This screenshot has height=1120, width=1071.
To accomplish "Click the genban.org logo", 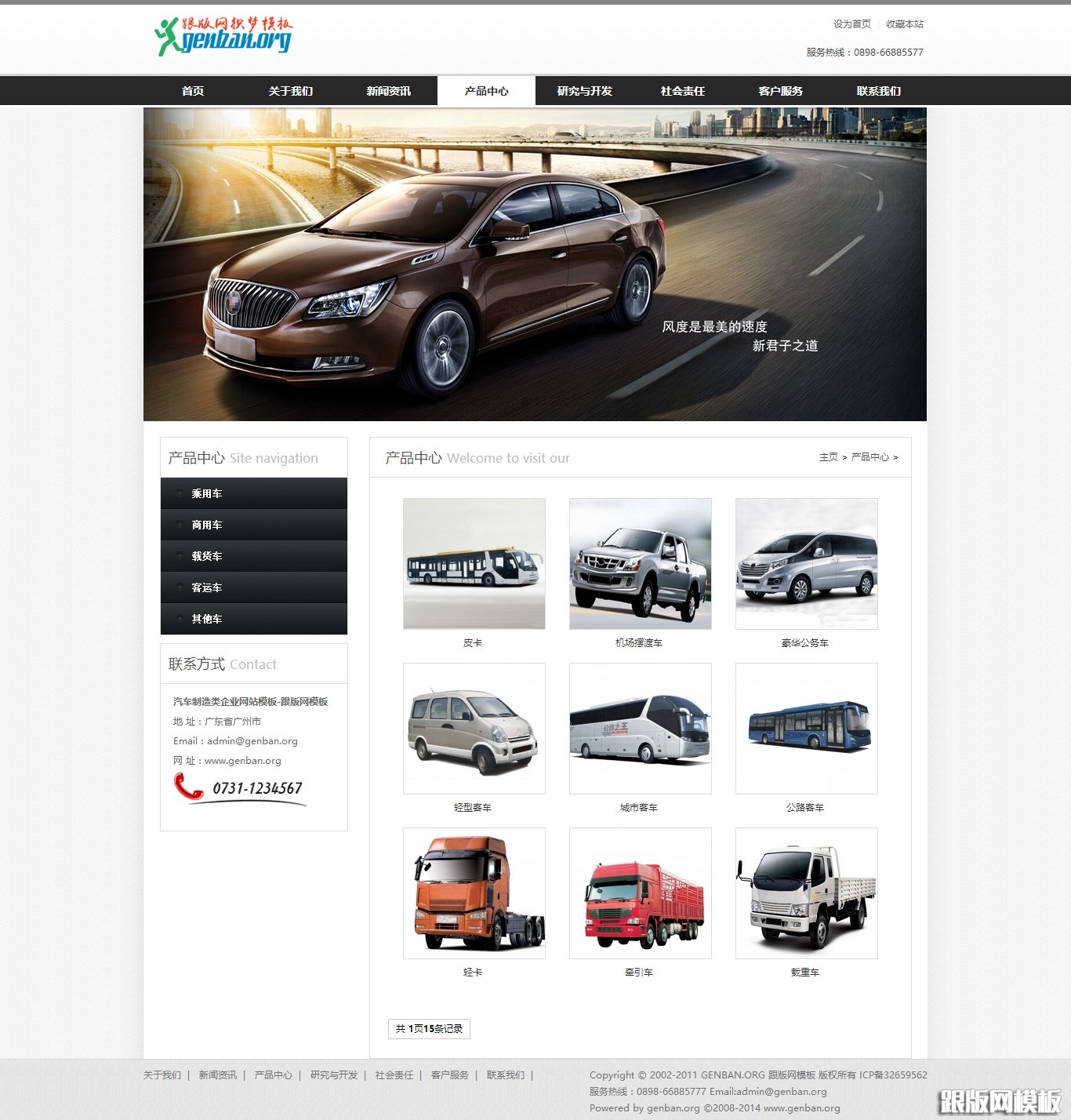I will pos(223,36).
